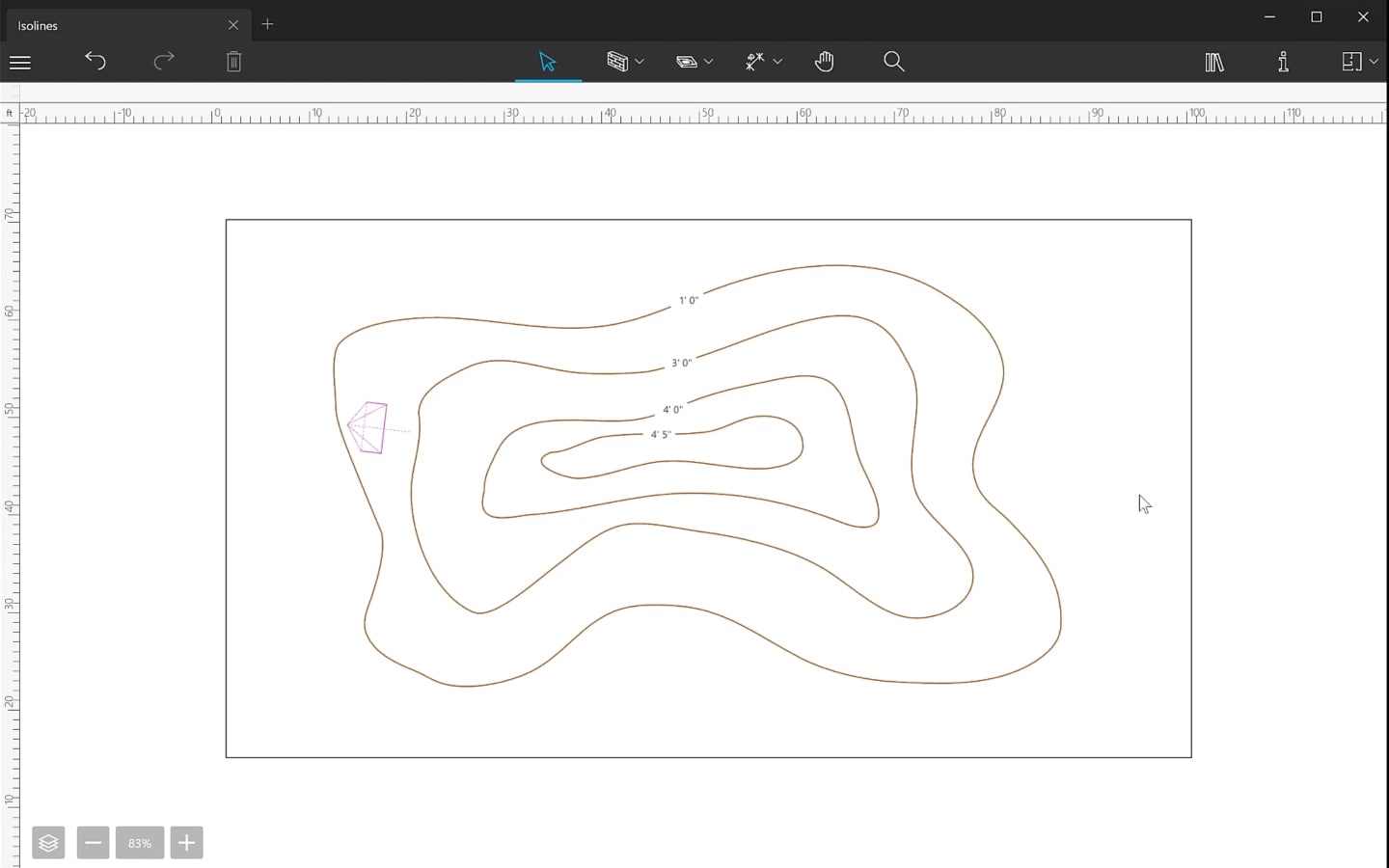
Task: Open the hamburger main menu
Action: point(20,63)
